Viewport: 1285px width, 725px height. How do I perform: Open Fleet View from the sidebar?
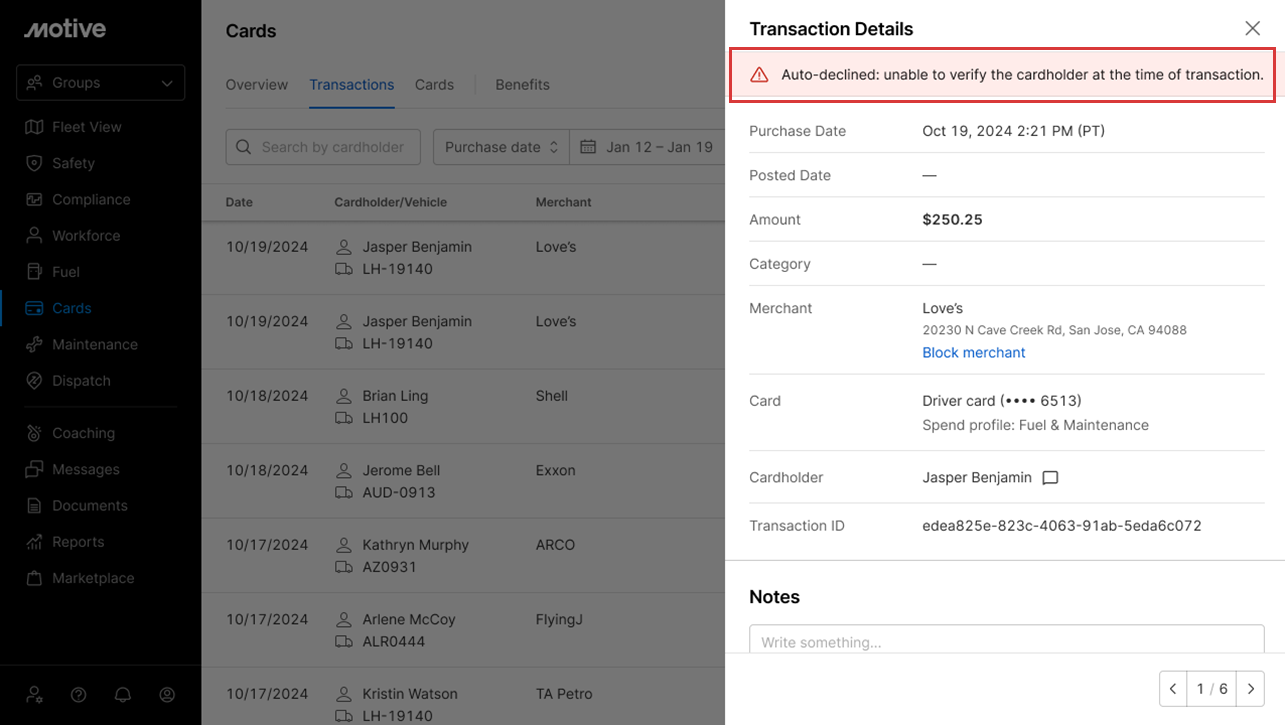[86, 127]
